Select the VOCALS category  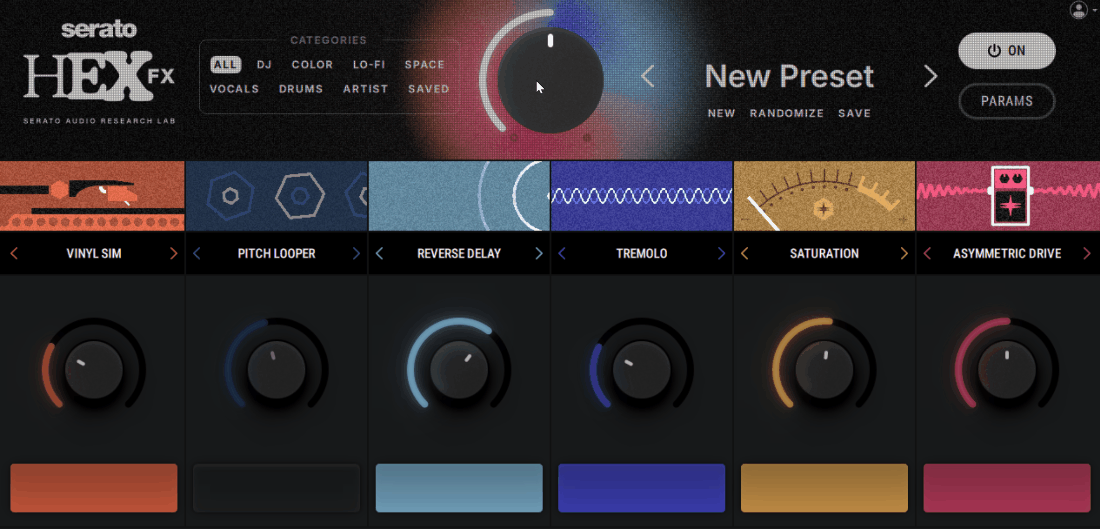234,89
